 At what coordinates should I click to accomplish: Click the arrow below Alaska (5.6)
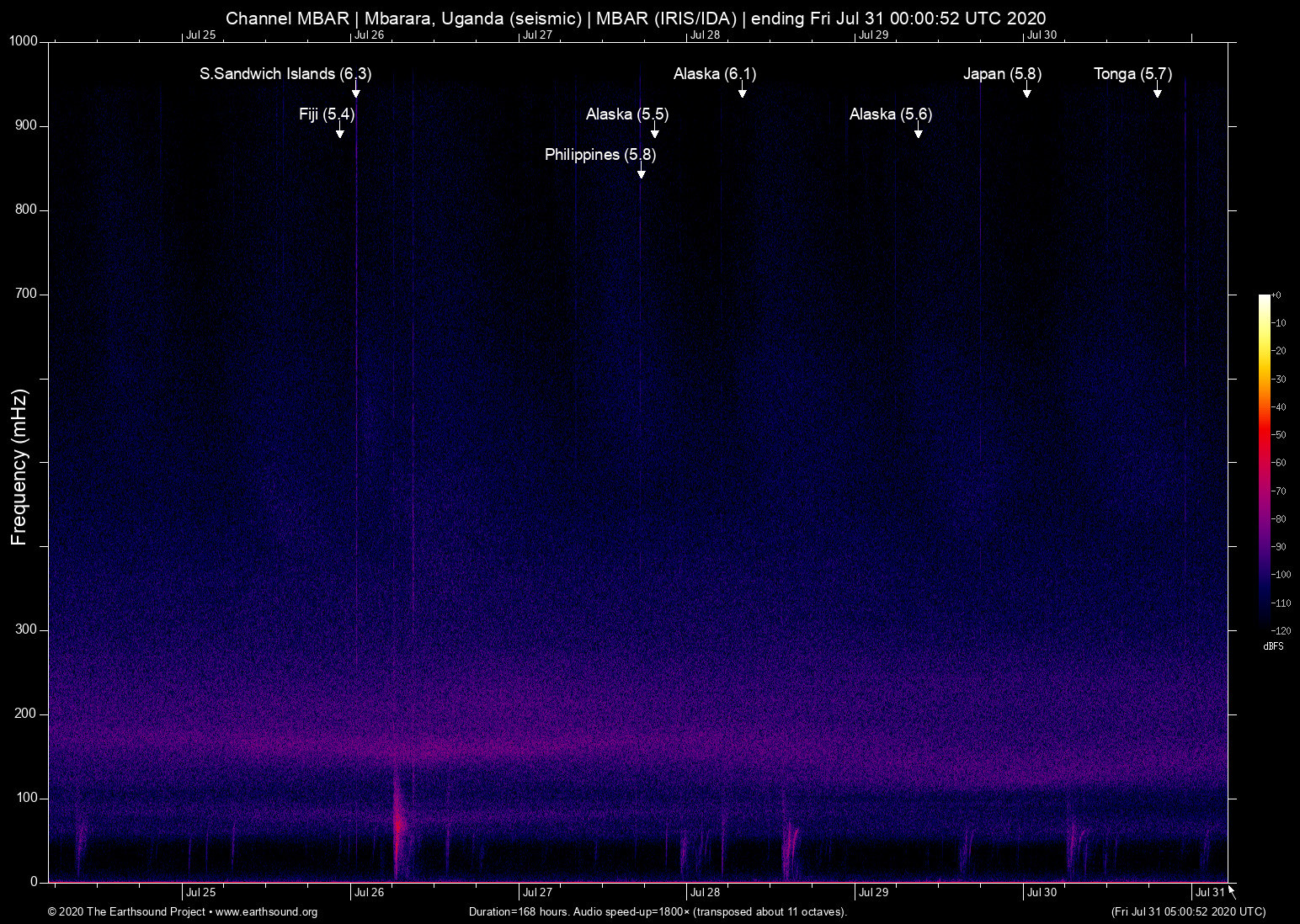[x=919, y=130]
